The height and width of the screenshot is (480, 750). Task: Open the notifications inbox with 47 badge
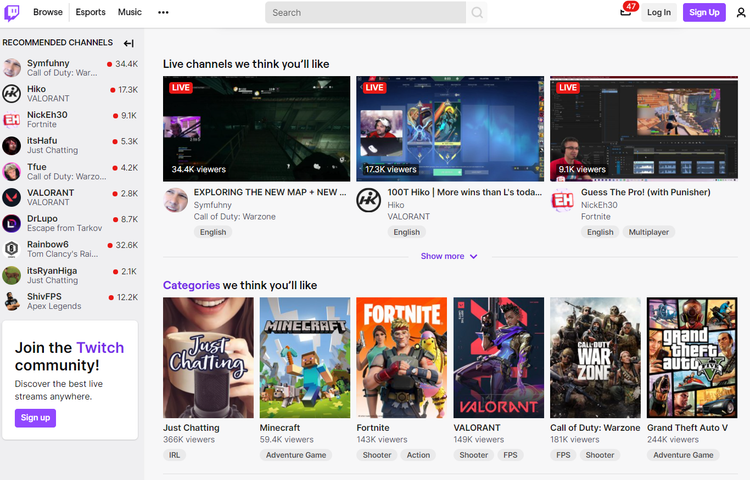[x=626, y=12]
